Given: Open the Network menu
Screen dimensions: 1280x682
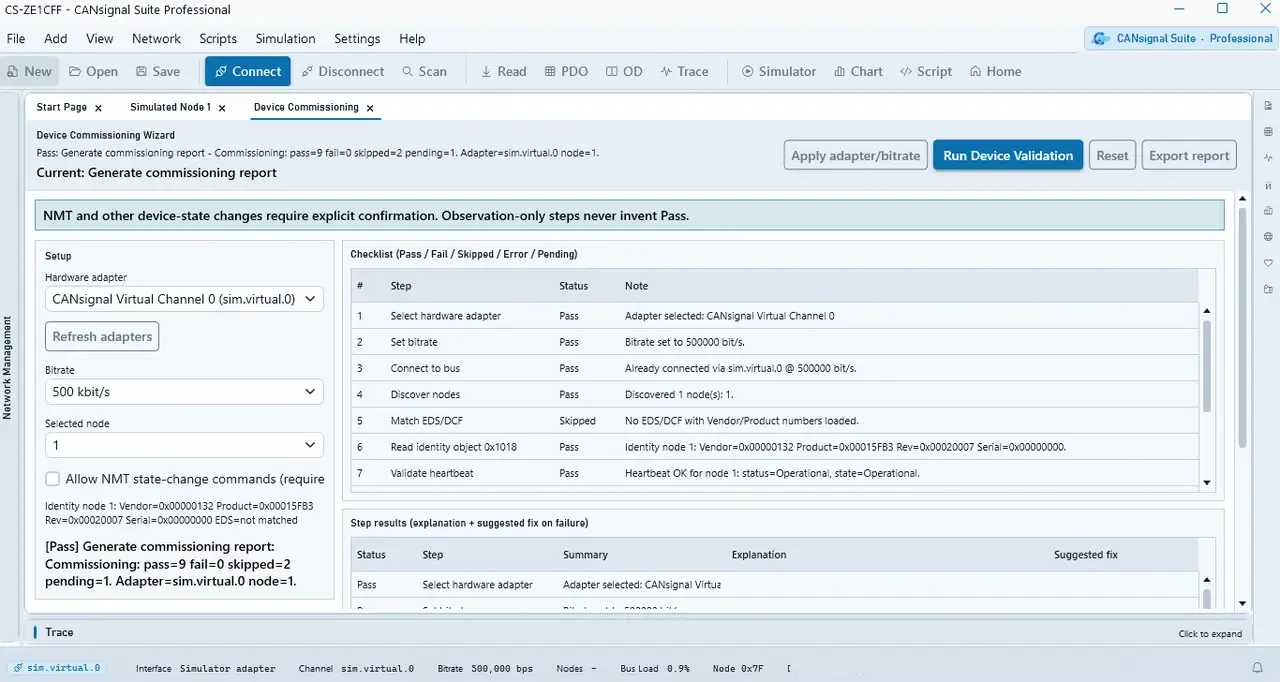Looking at the screenshot, I should coord(156,38).
